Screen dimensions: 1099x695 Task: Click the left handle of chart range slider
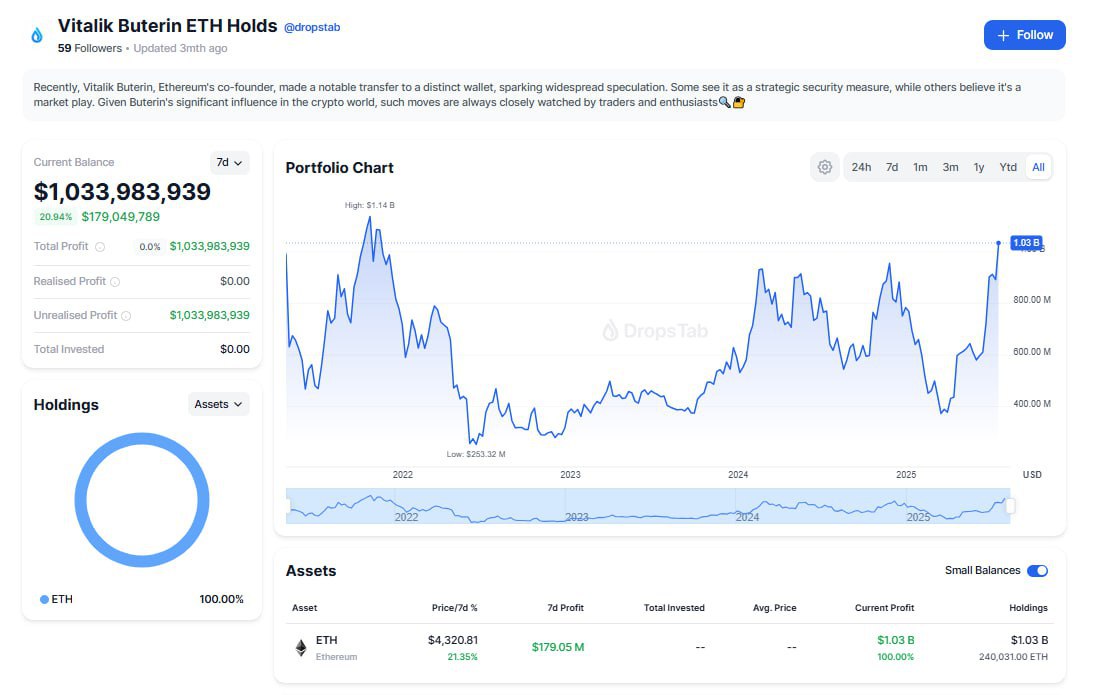click(287, 506)
